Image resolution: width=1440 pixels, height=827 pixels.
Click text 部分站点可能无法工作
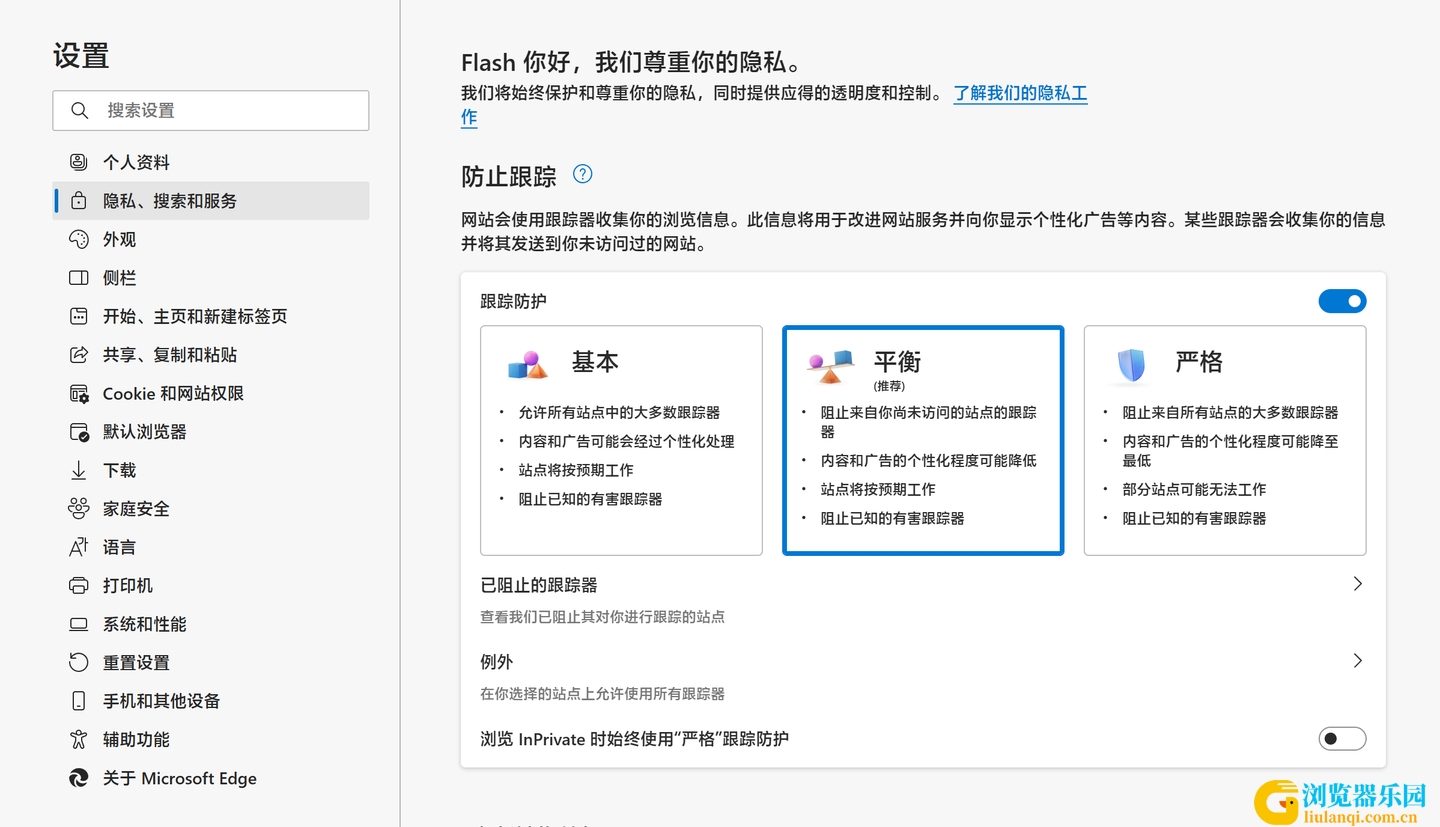coord(1194,490)
